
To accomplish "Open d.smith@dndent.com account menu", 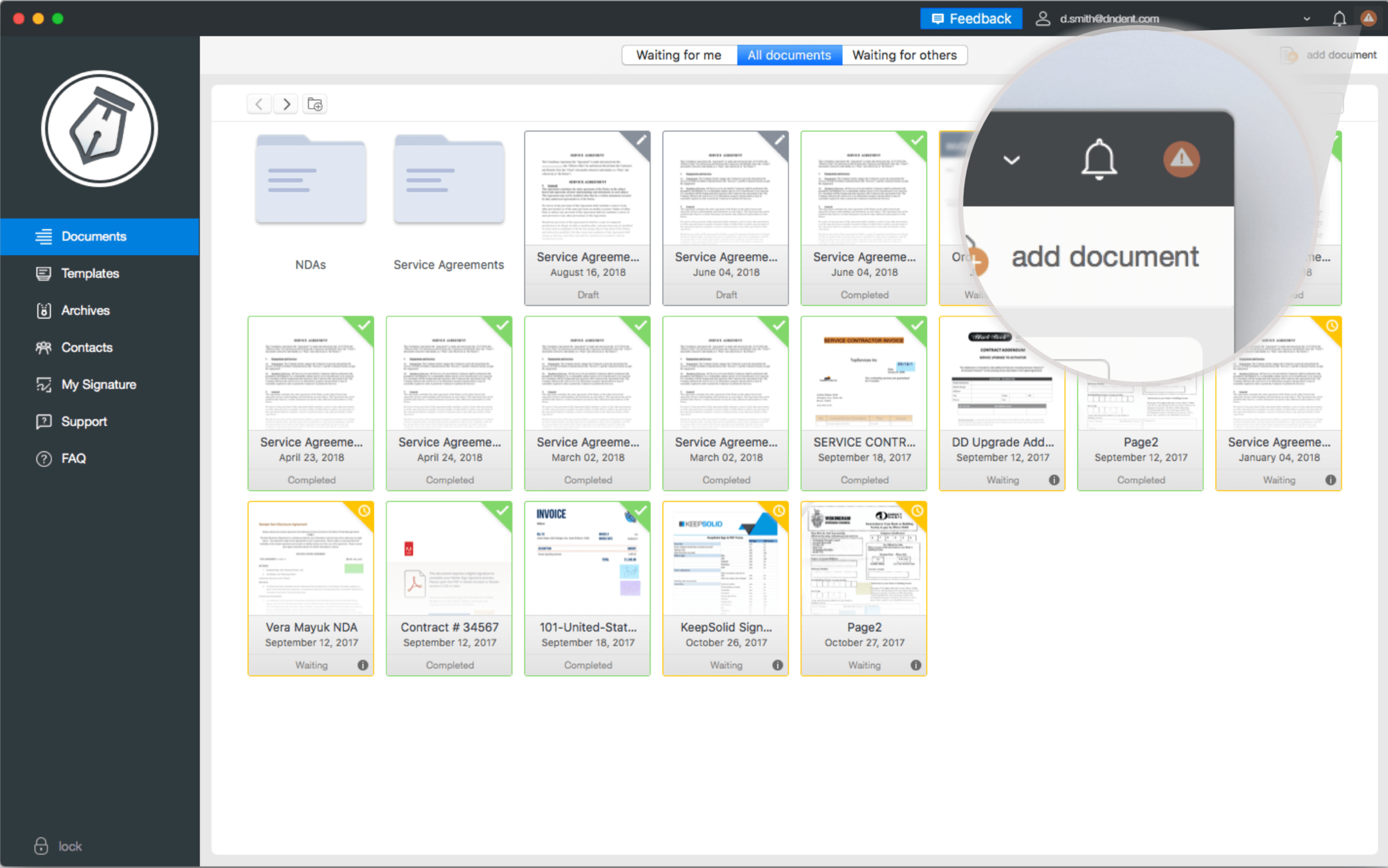I will coord(1109,19).
